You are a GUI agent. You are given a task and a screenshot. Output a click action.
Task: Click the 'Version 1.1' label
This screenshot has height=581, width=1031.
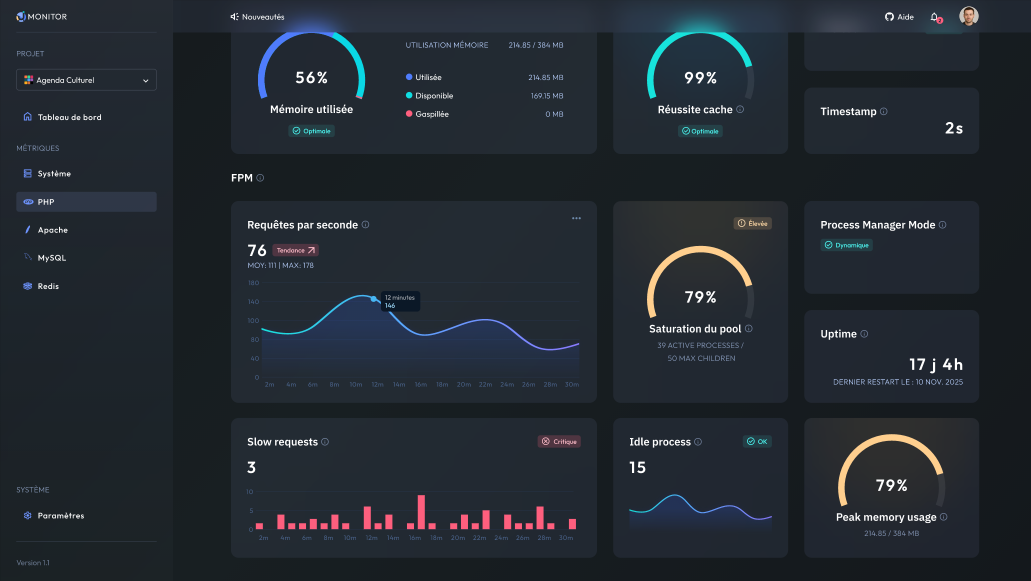(33, 563)
